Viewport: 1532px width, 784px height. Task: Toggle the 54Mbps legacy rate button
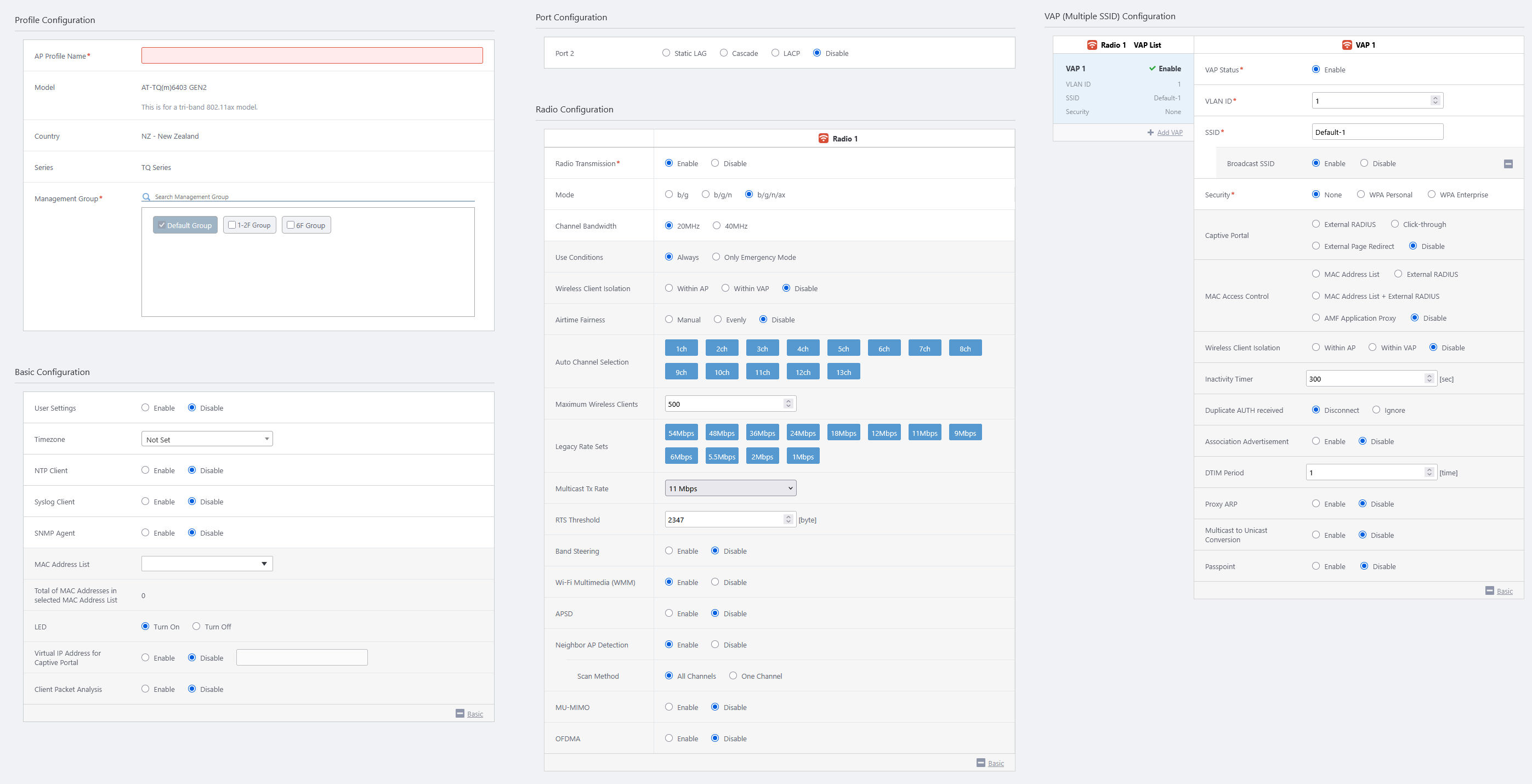pyautogui.click(x=682, y=433)
